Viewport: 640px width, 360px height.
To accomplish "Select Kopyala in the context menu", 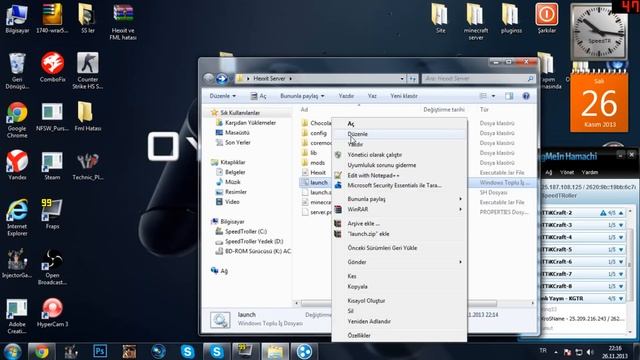I will click(399, 287).
